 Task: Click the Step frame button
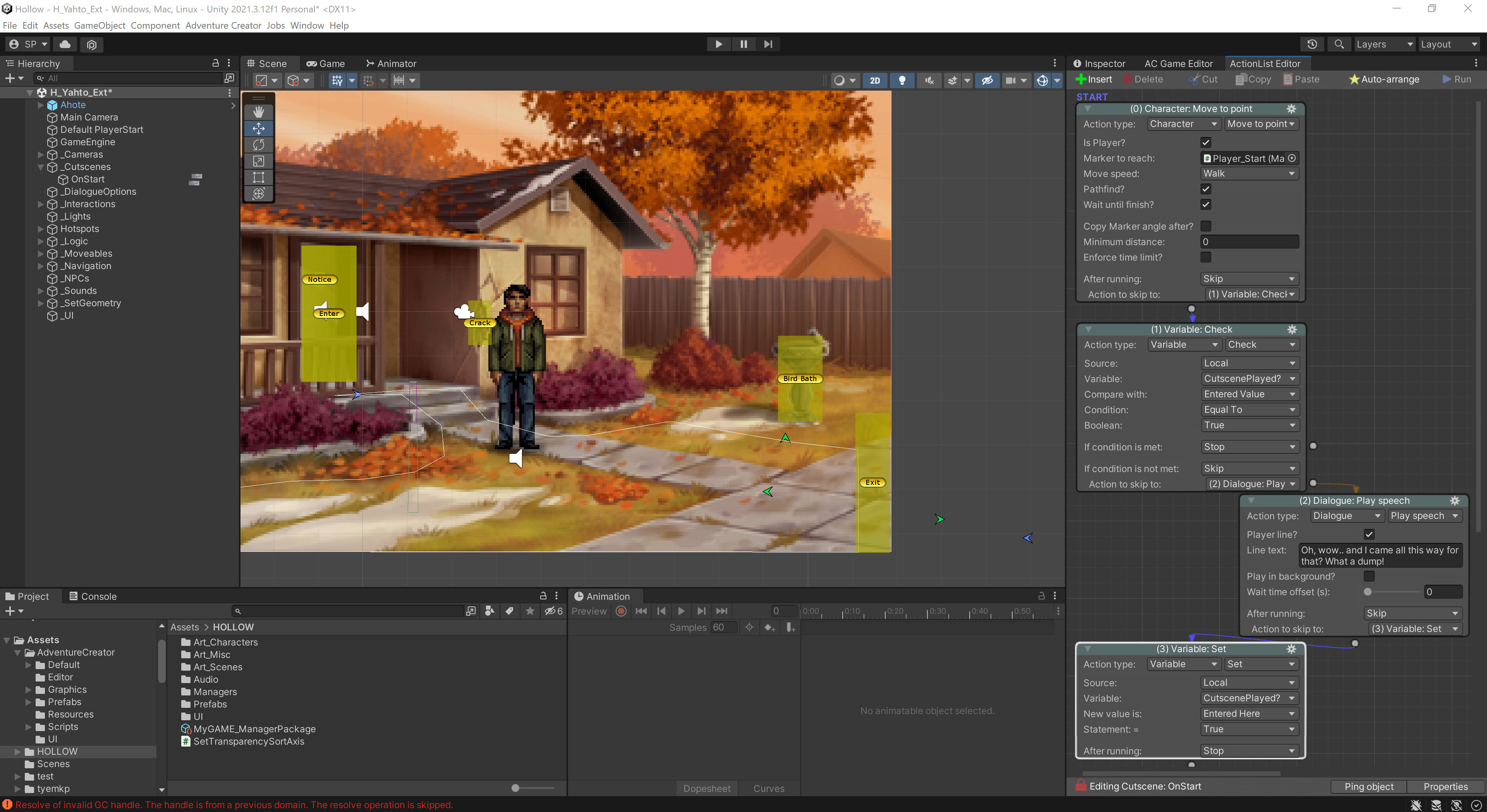(768, 44)
